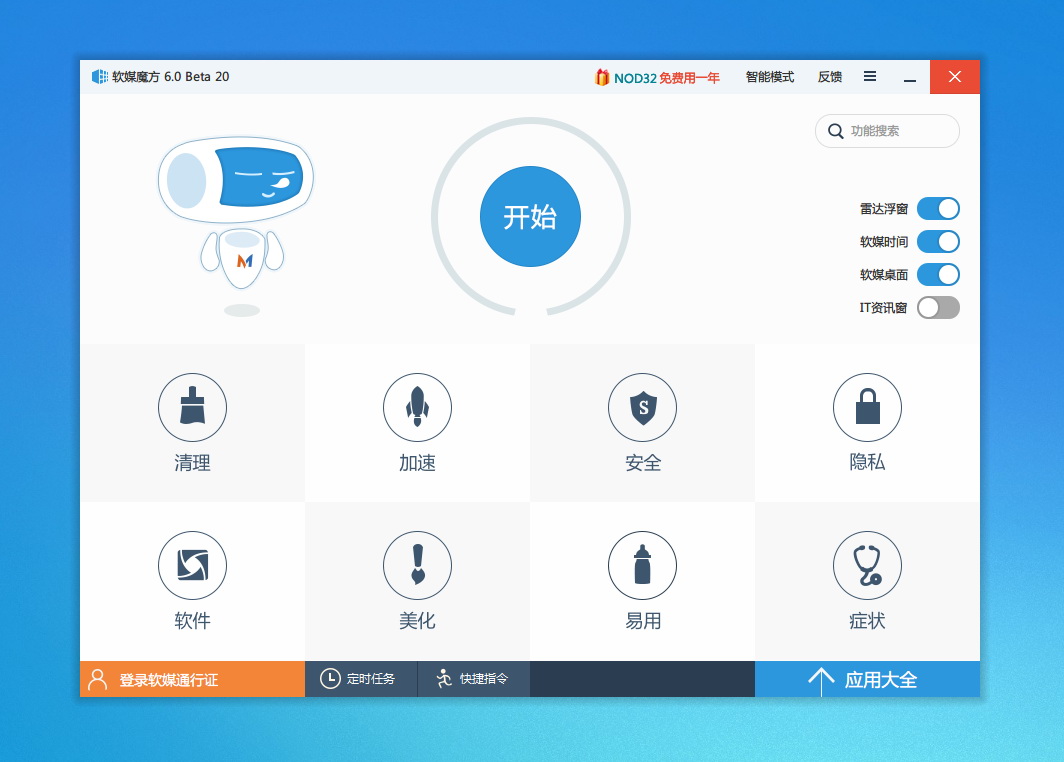Image resolution: width=1064 pixels, height=762 pixels.
Task: Start the scan with 开始 button
Action: click(530, 216)
